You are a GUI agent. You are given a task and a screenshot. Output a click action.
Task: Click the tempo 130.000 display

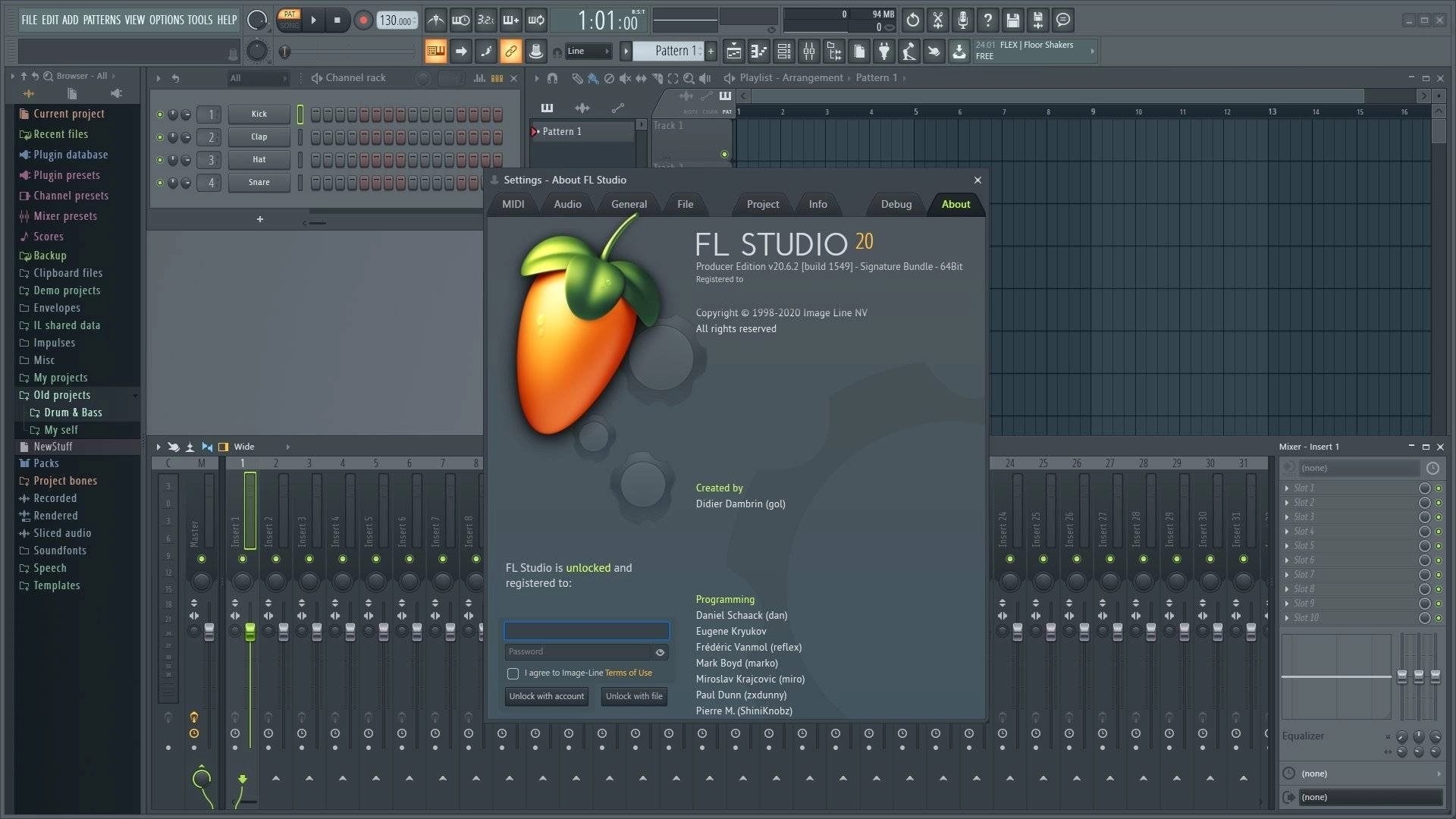(x=397, y=20)
